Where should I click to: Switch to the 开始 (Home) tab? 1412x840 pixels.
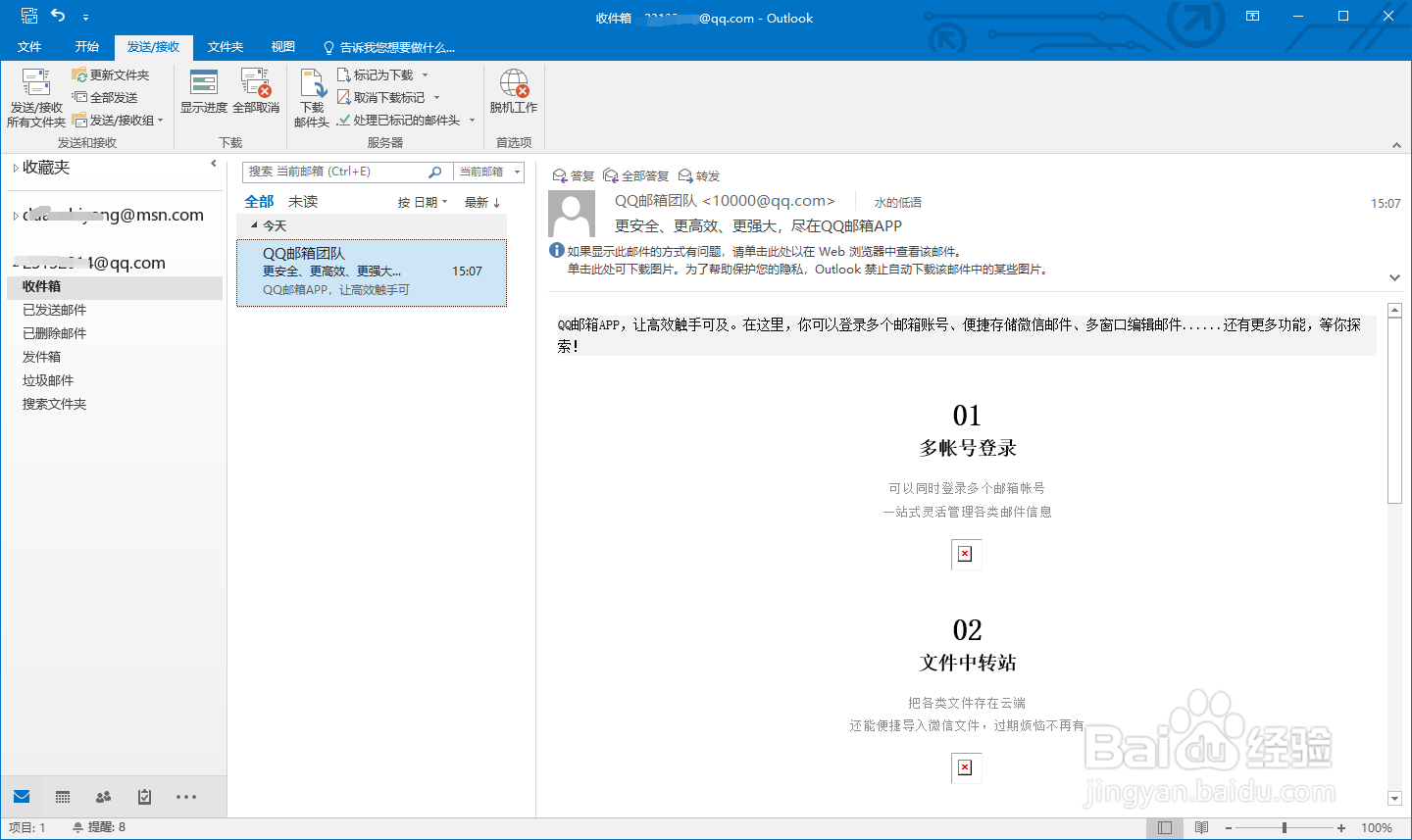(x=87, y=47)
